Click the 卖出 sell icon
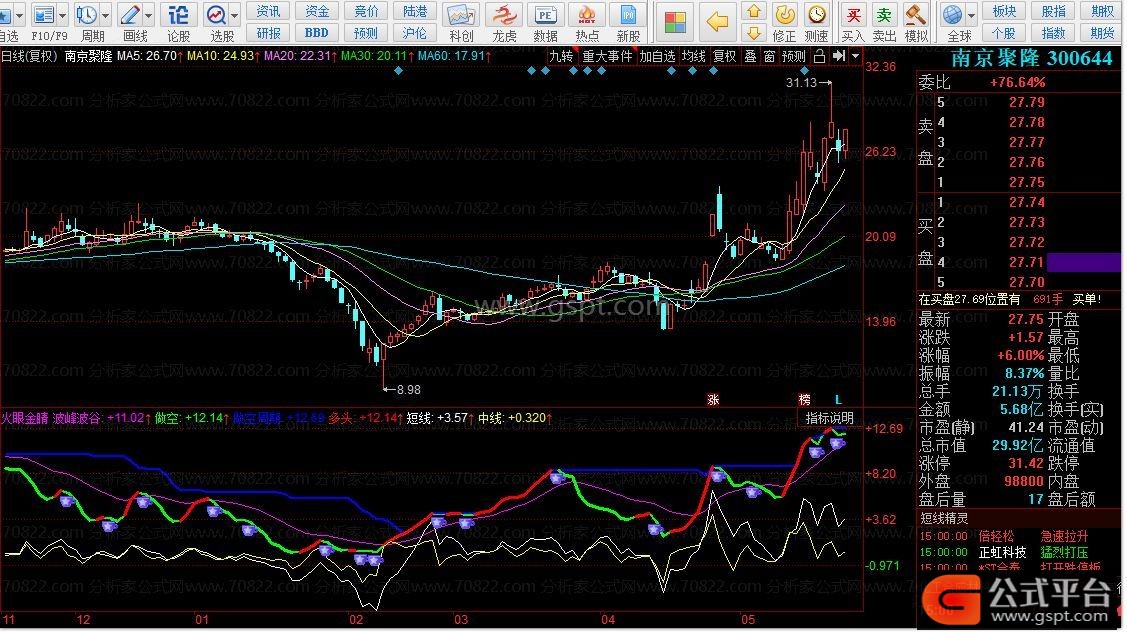Viewport: 1127px width, 633px height. (884, 14)
